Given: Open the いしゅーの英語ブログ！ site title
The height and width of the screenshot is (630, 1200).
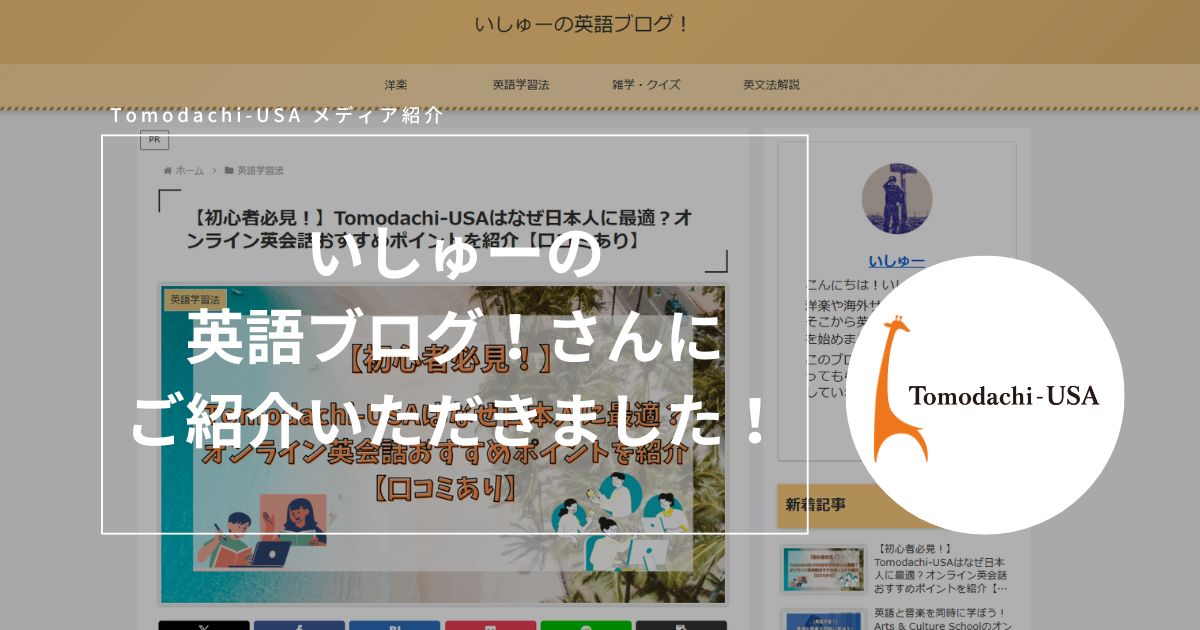Looking at the screenshot, I should [x=582, y=23].
